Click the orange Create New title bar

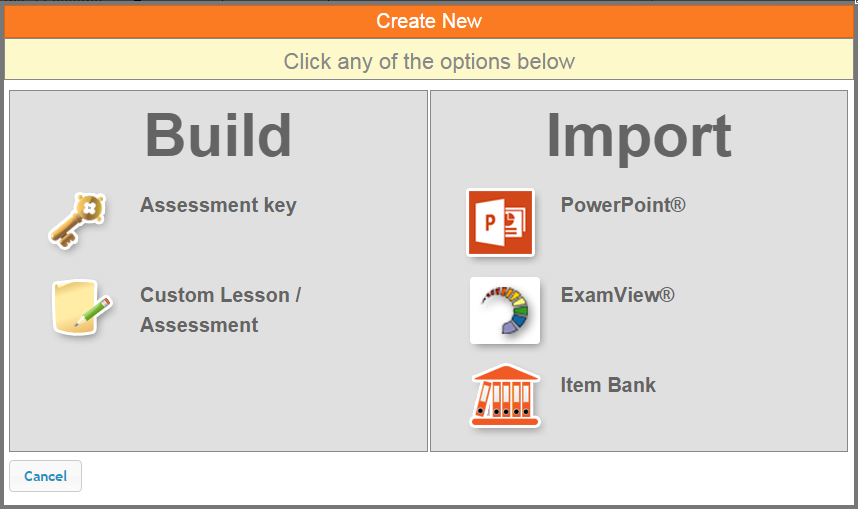429,21
